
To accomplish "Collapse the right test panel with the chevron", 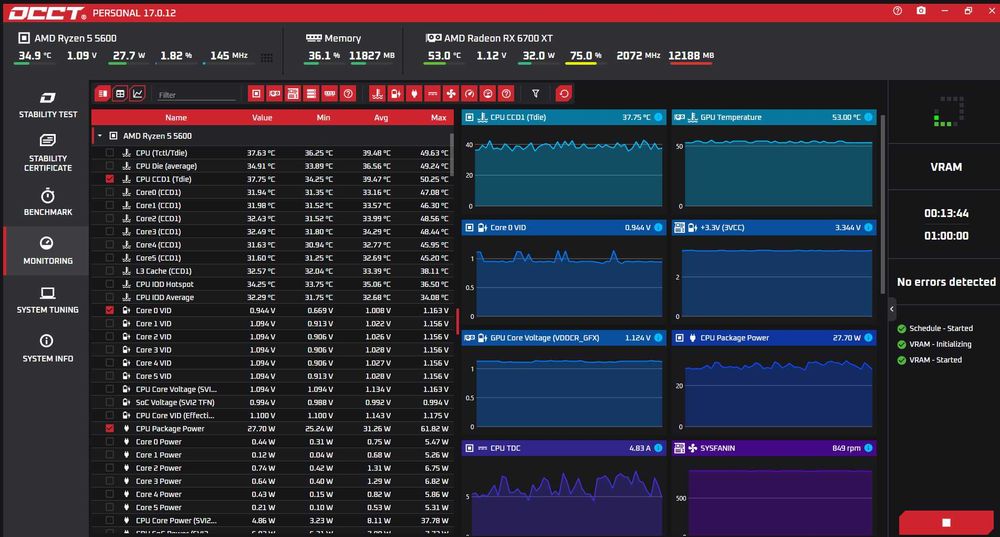I will point(892,309).
